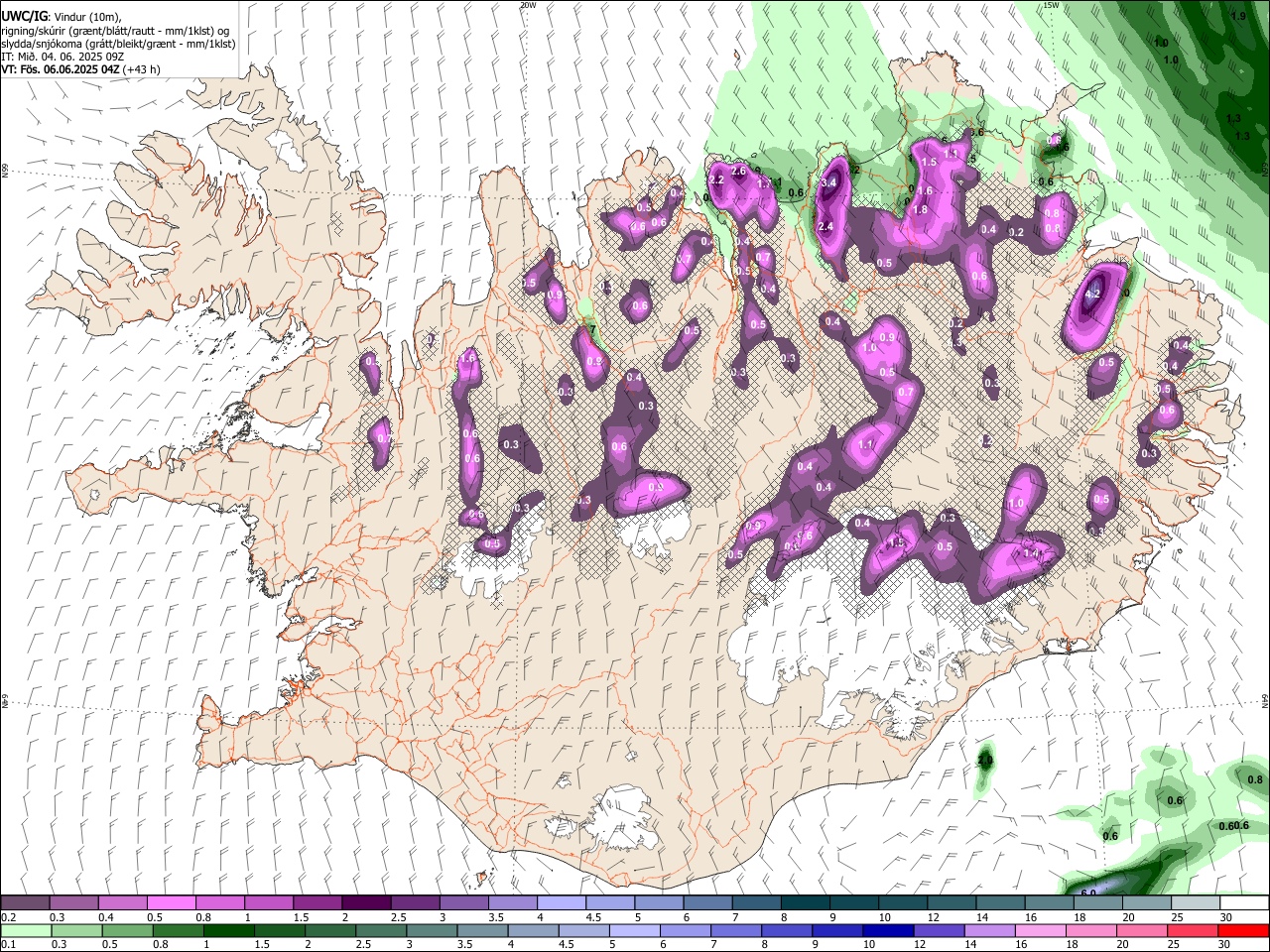The height and width of the screenshot is (952, 1270).
Task: Select the "Vindur (10m)" text in the header
Action: point(87,17)
